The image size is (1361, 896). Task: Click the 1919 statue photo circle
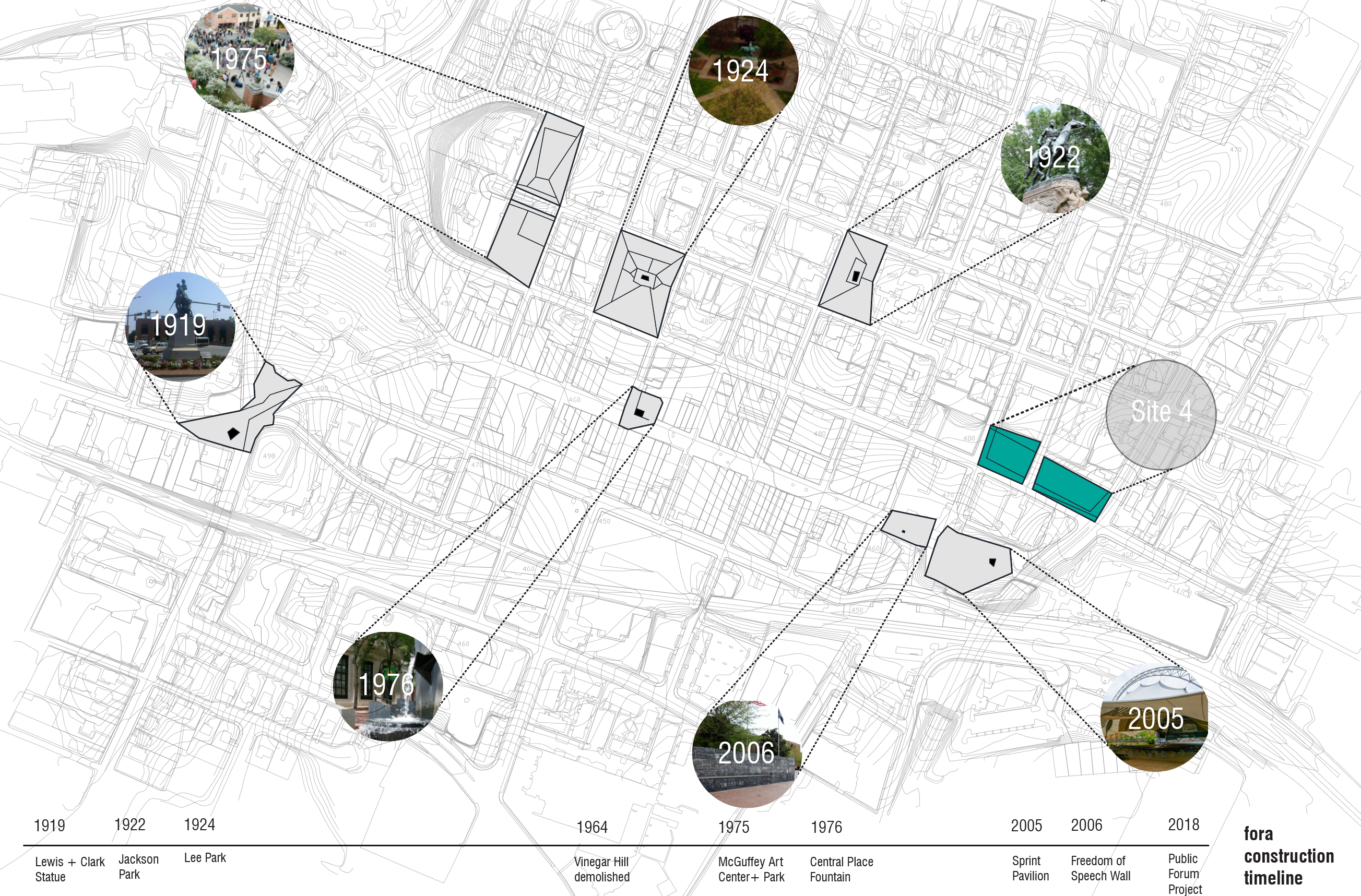pos(180,327)
